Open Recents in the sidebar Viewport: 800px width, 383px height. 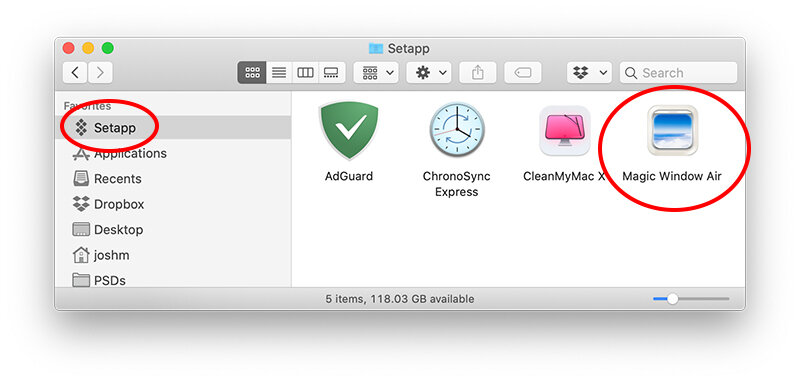point(173,178)
